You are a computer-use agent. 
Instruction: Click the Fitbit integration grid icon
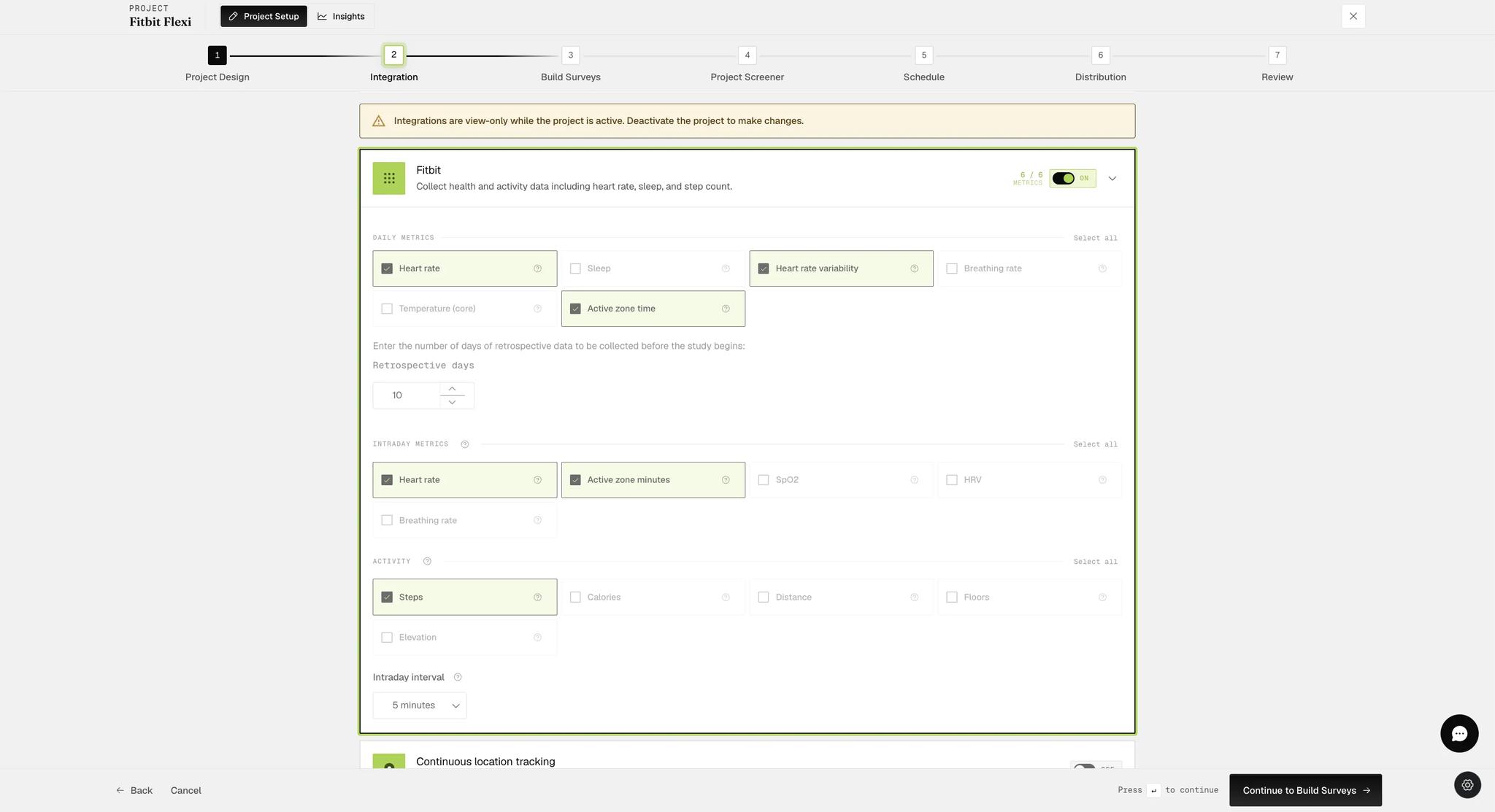click(389, 178)
